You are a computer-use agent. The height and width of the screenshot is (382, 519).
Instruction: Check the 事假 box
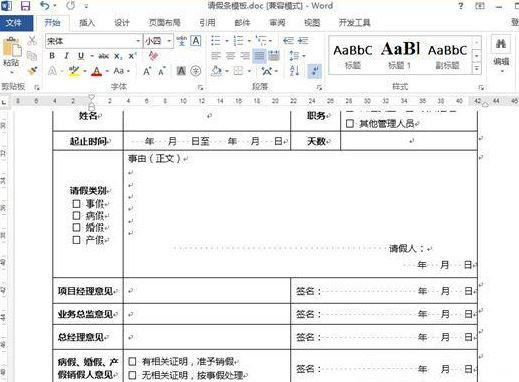click(76, 203)
